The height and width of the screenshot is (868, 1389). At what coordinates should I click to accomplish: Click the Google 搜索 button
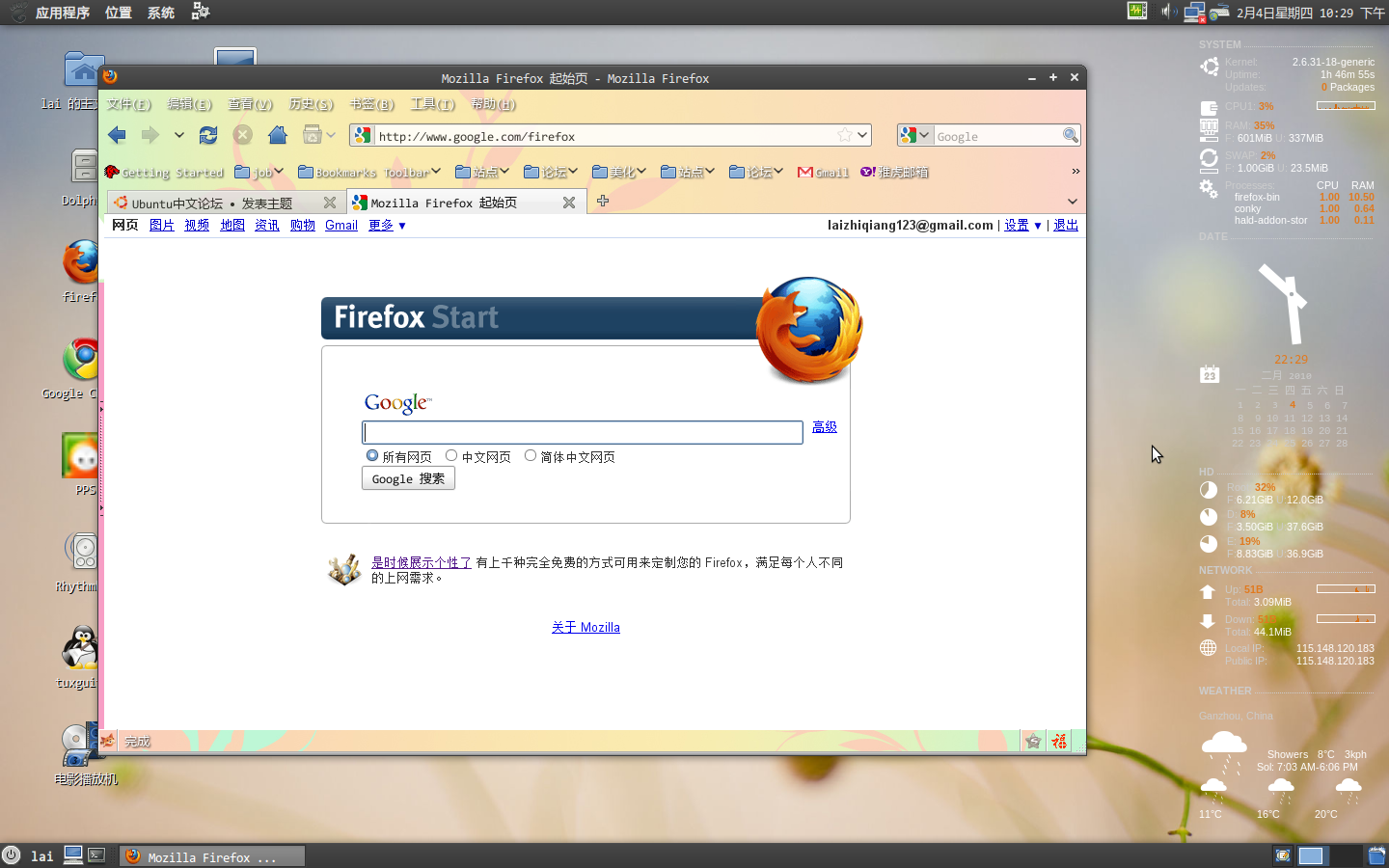pyautogui.click(x=408, y=478)
